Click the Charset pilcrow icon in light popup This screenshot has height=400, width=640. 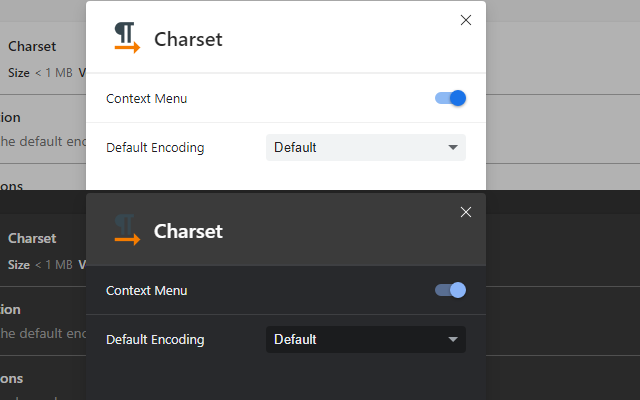[126, 37]
